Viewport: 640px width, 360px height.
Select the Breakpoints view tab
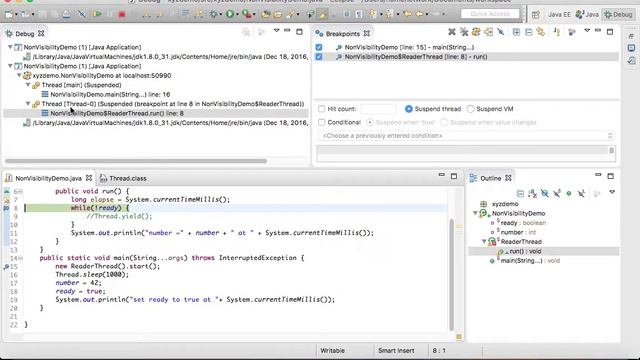tap(342, 33)
